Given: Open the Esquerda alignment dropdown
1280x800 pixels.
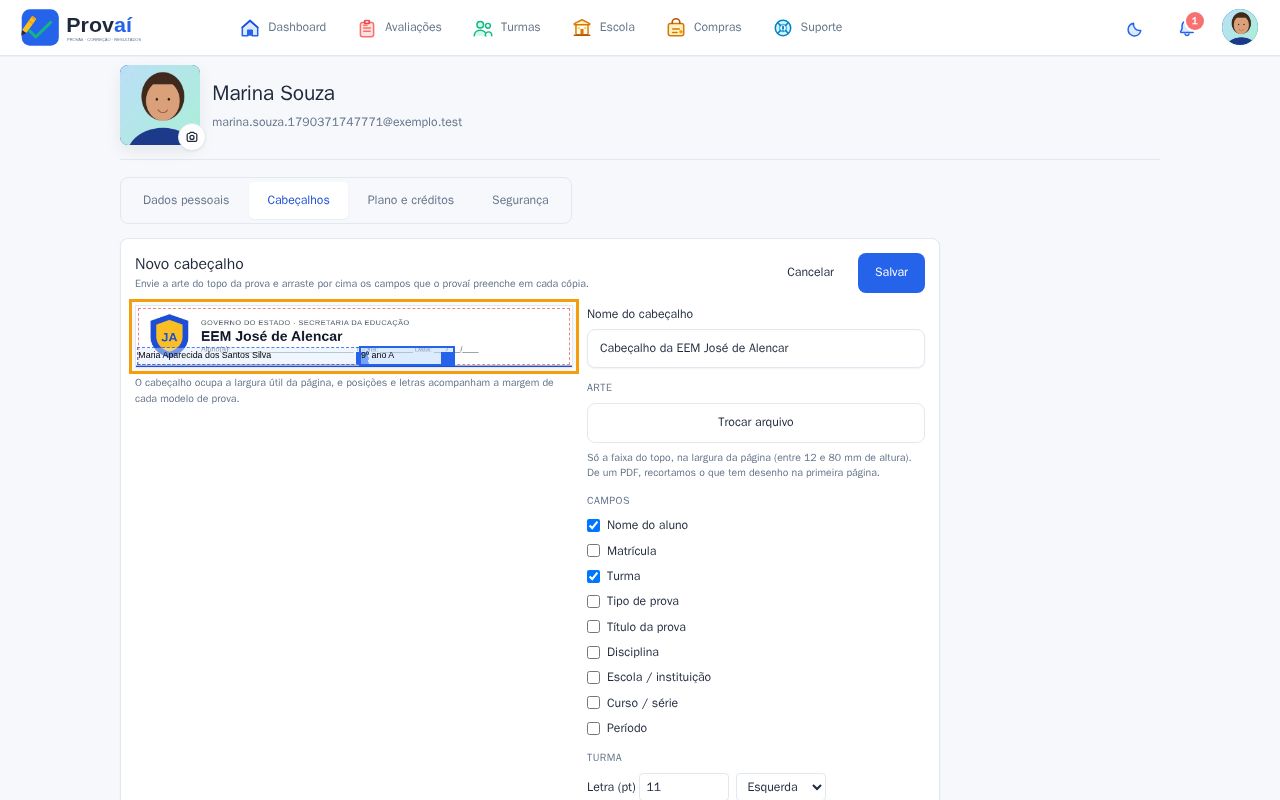Looking at the screenshot, I should click(781, 787).
